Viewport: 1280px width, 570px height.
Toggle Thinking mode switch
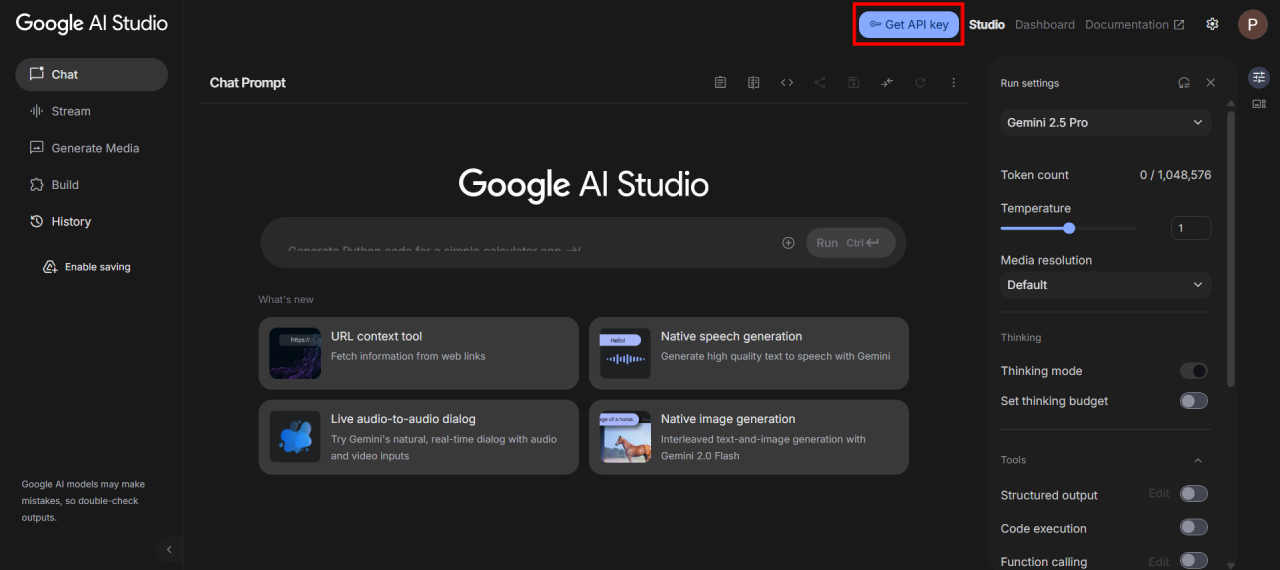pyautogui.click(x=1193, y=371)
